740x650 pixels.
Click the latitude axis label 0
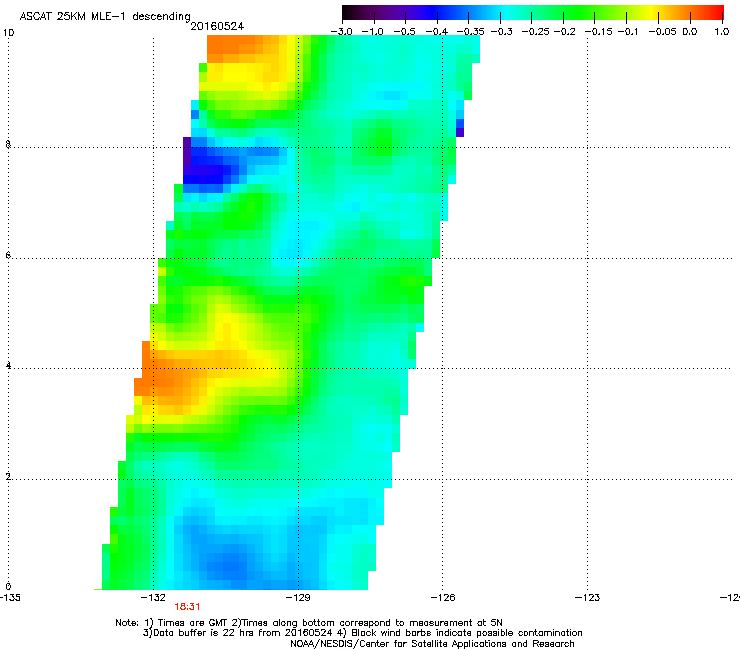coord(8,587)
